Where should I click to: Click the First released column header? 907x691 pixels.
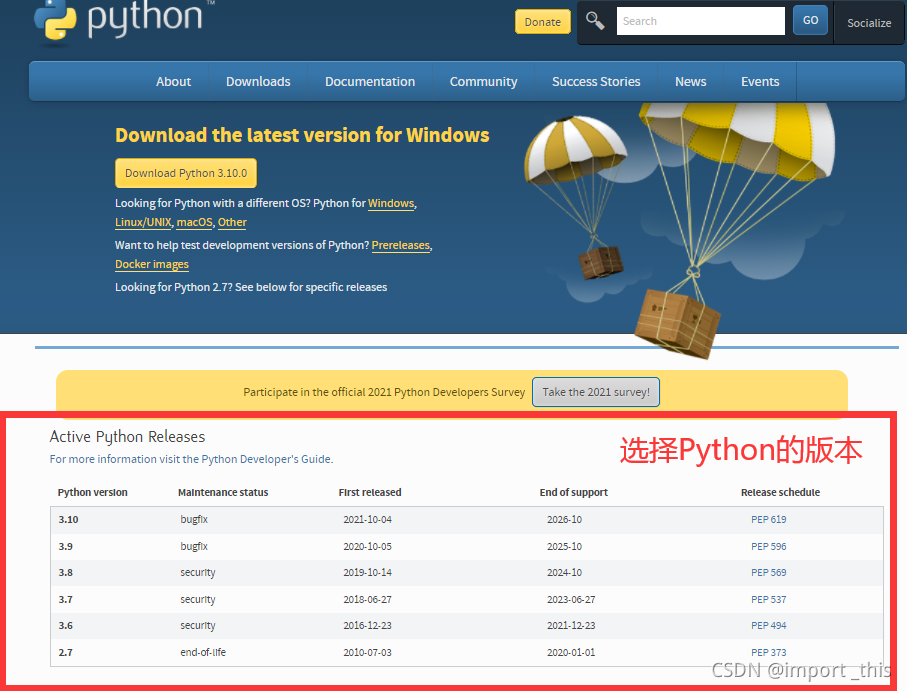(370, 493)
